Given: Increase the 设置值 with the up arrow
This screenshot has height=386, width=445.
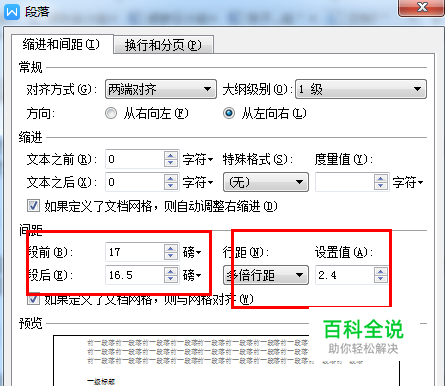Looking at the screenshot, I should 381,271.
